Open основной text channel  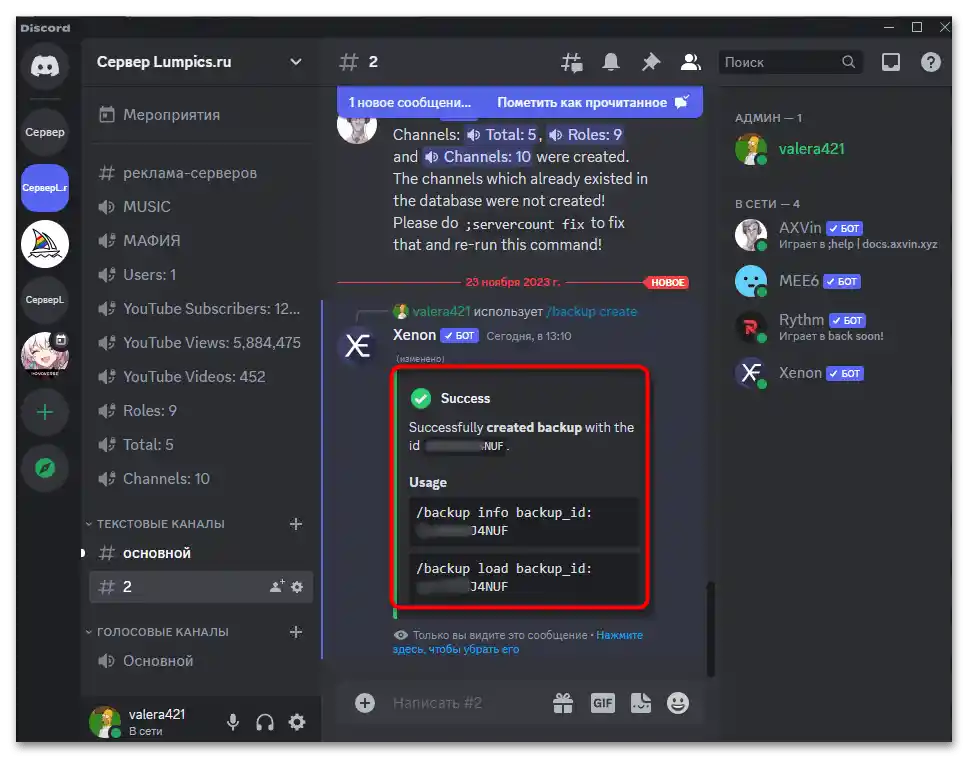[x=201, y=553]
